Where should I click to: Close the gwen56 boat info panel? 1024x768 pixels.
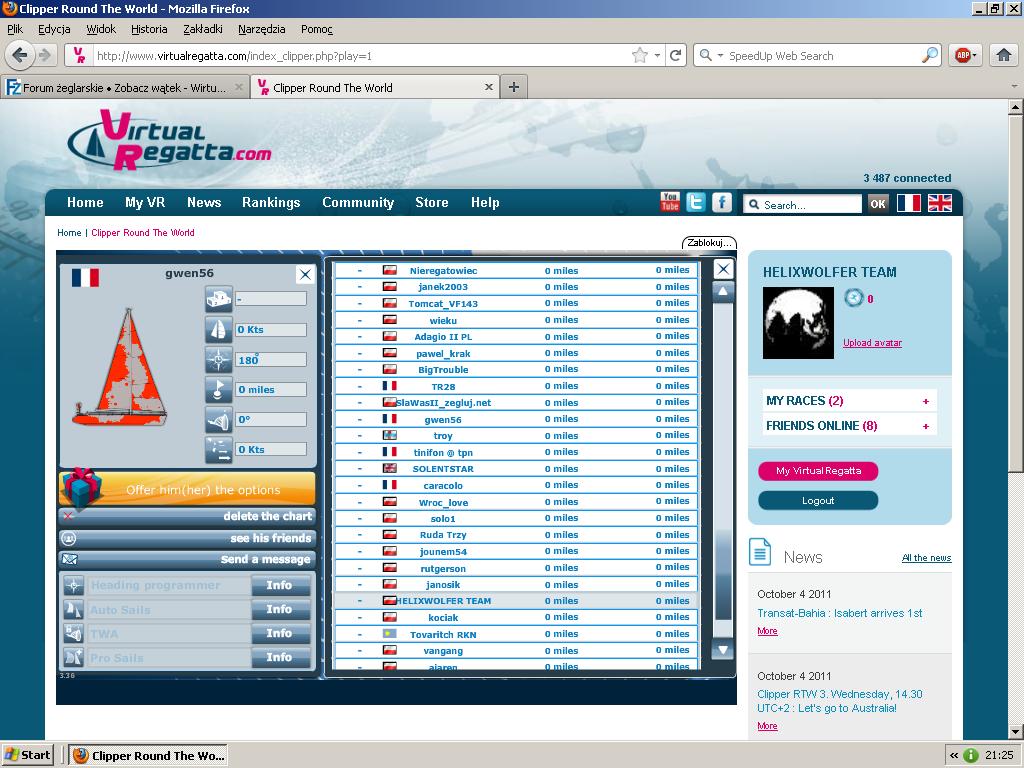point(305,274)
